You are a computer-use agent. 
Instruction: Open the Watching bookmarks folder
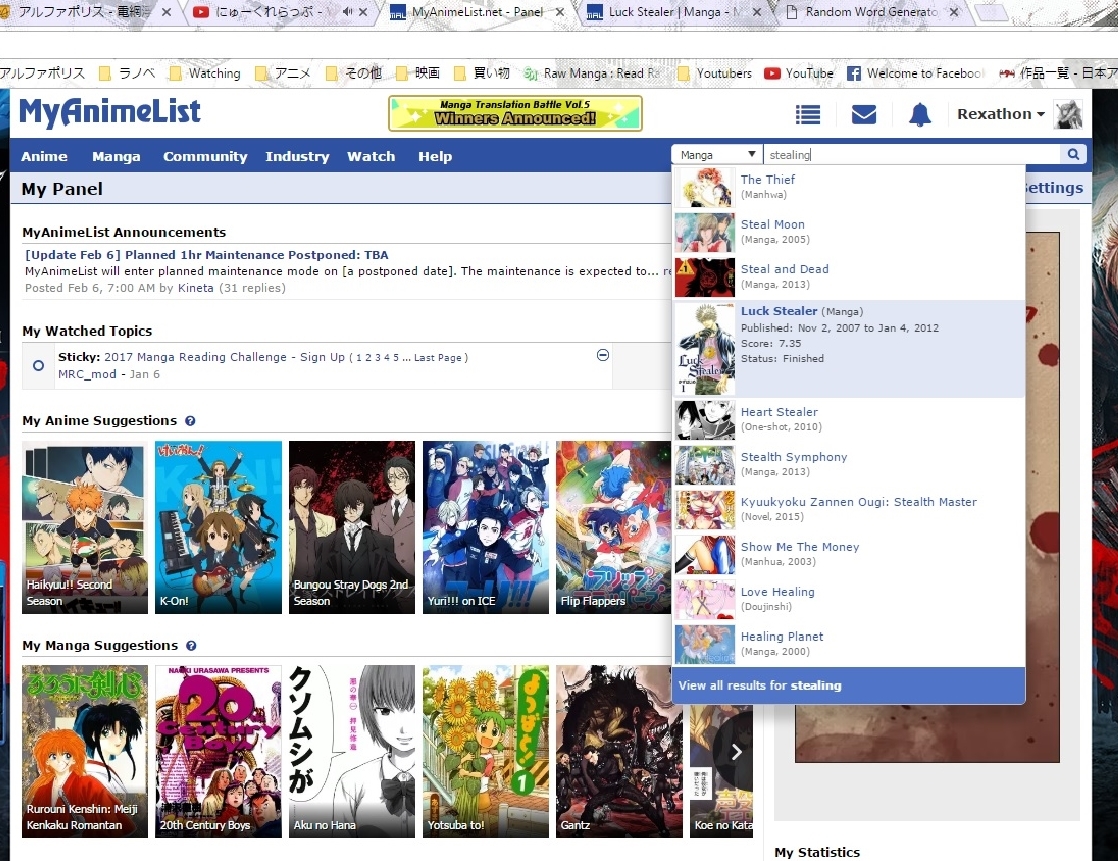[x=206, y=73]
